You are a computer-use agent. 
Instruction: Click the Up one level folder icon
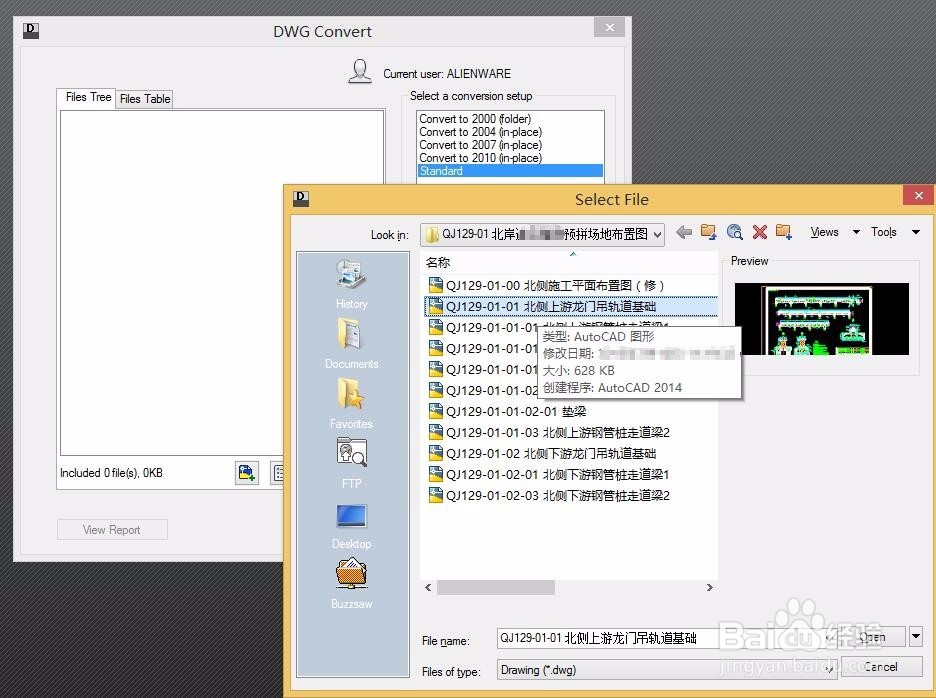pos(709,231)
